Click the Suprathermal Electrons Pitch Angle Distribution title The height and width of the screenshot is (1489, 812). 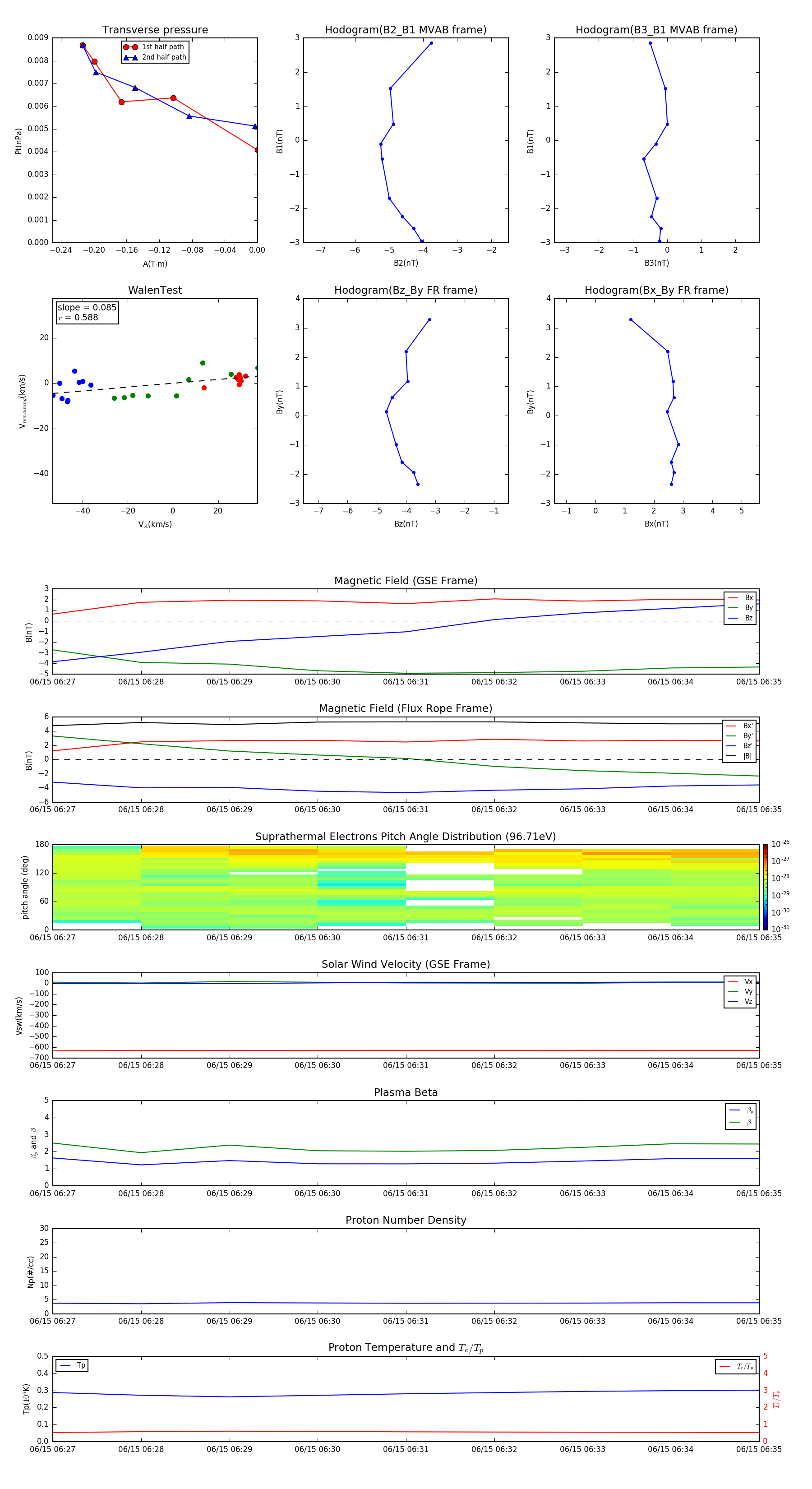(x=405, y=837)
